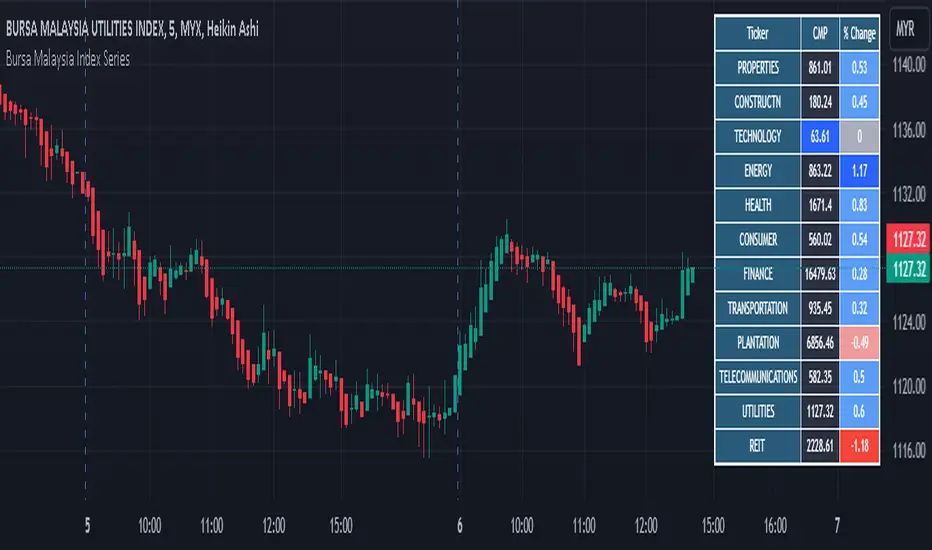Image resolution: width=932 pixels, height=550 pixels.
Task: Select the REIT ticker cell
Action: [x=757, y=446]
